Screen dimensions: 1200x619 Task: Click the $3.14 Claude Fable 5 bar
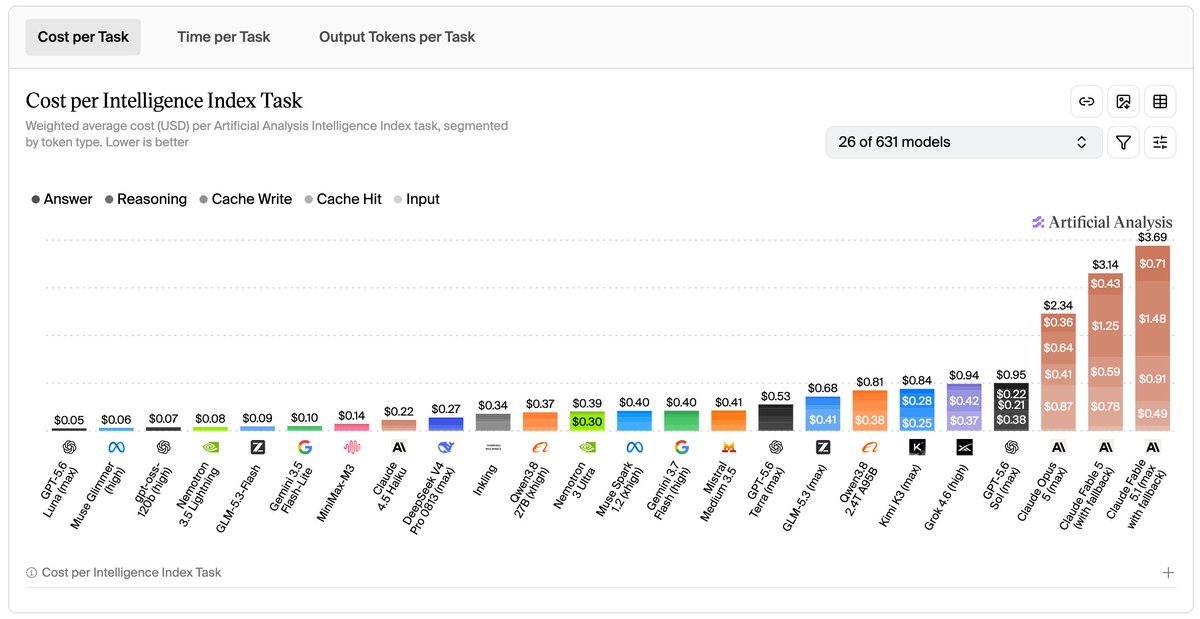pyautogui.click(x=1105, y=352)
